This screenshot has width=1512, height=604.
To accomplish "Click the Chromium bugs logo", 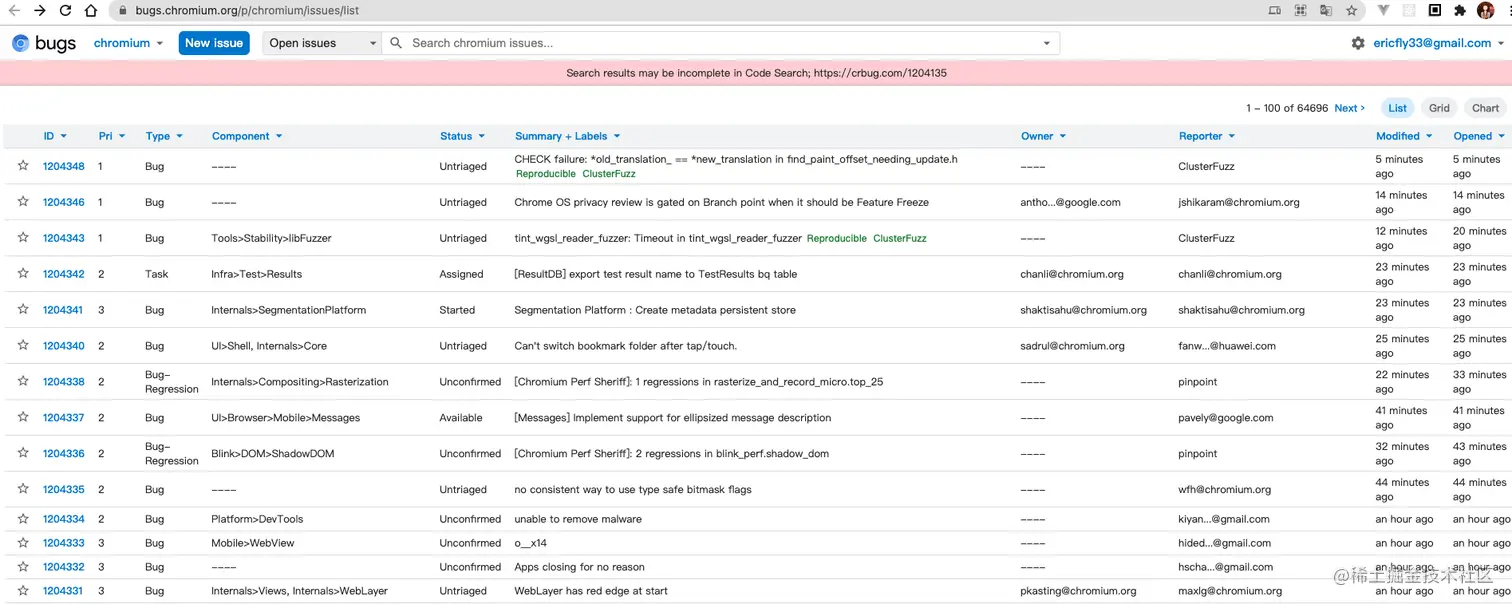I will coord(44,43).
